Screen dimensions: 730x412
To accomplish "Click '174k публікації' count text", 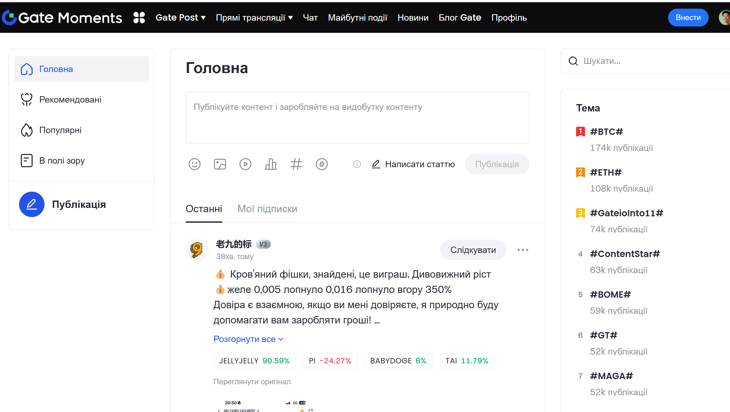I will pos(621,148).
